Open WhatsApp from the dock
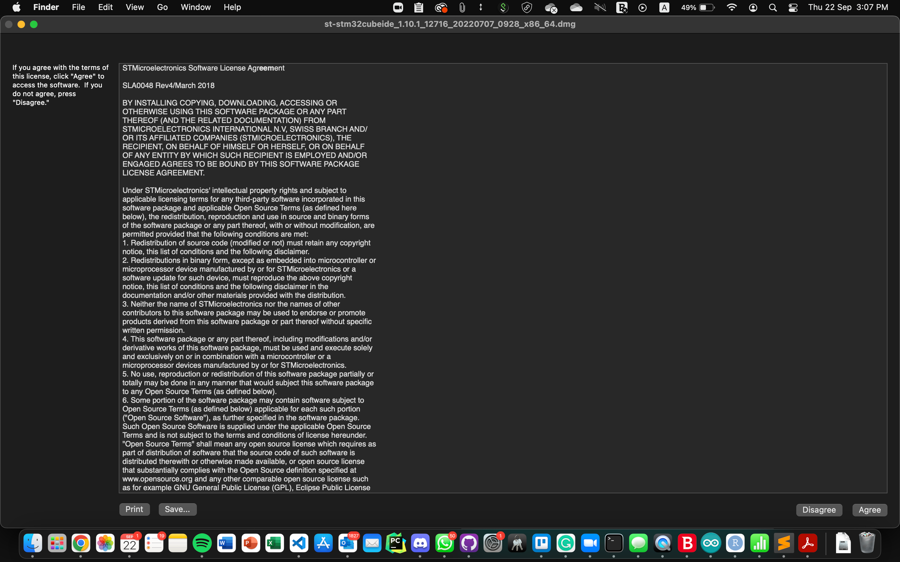Viewport: 900px width, 562px height. [444, 543]
